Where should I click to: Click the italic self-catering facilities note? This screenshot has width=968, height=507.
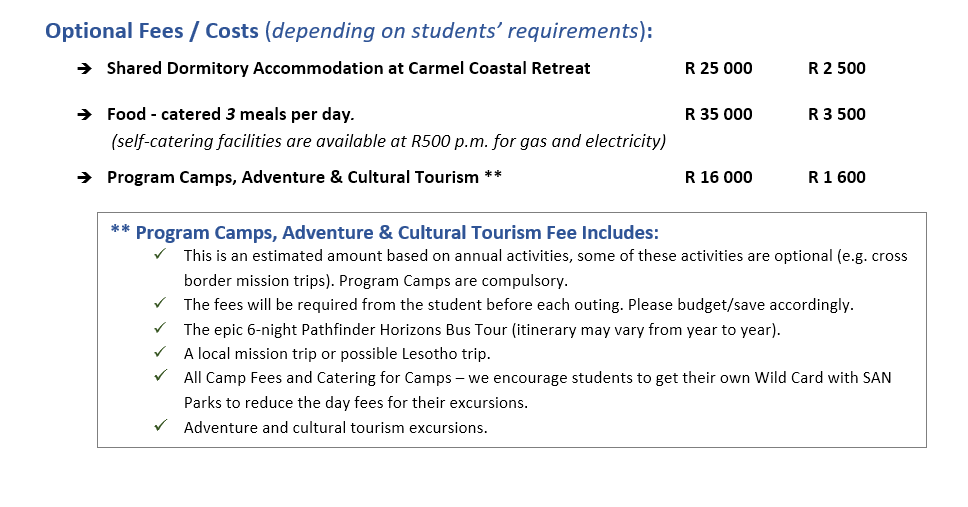pos(388,141)
